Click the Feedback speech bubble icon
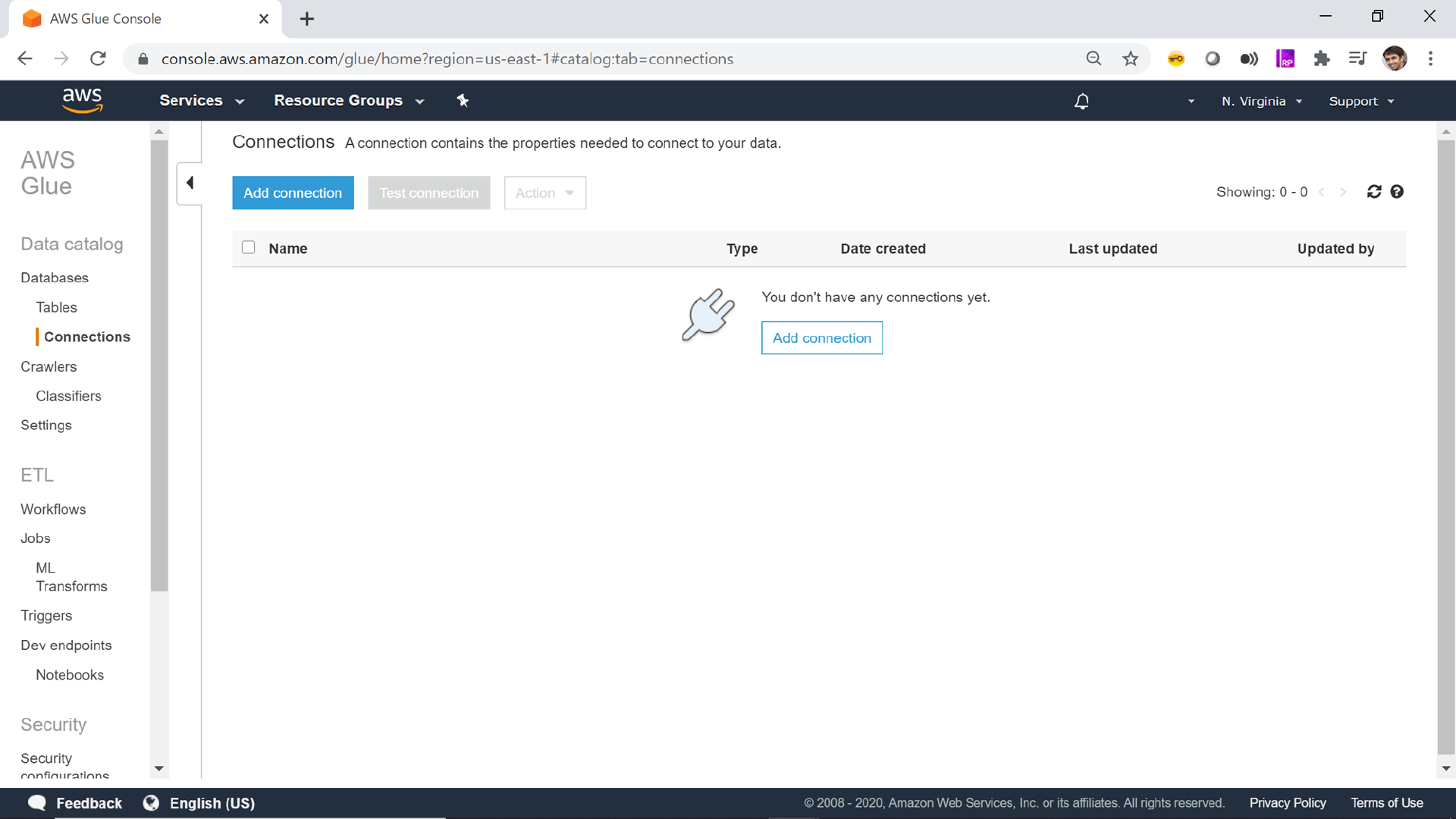This screenshot has height=819, width=1456. pyautogui.click(x=36, y=802)
